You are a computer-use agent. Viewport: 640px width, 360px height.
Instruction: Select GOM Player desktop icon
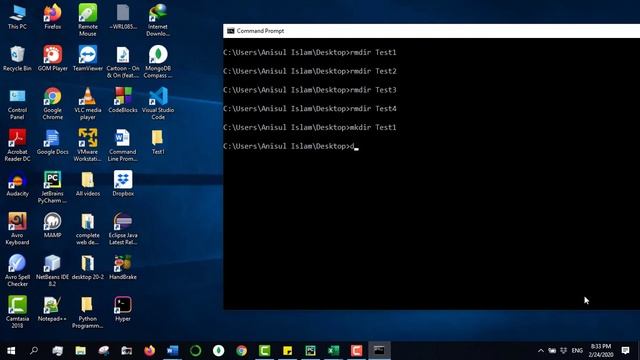pos(53,59)
